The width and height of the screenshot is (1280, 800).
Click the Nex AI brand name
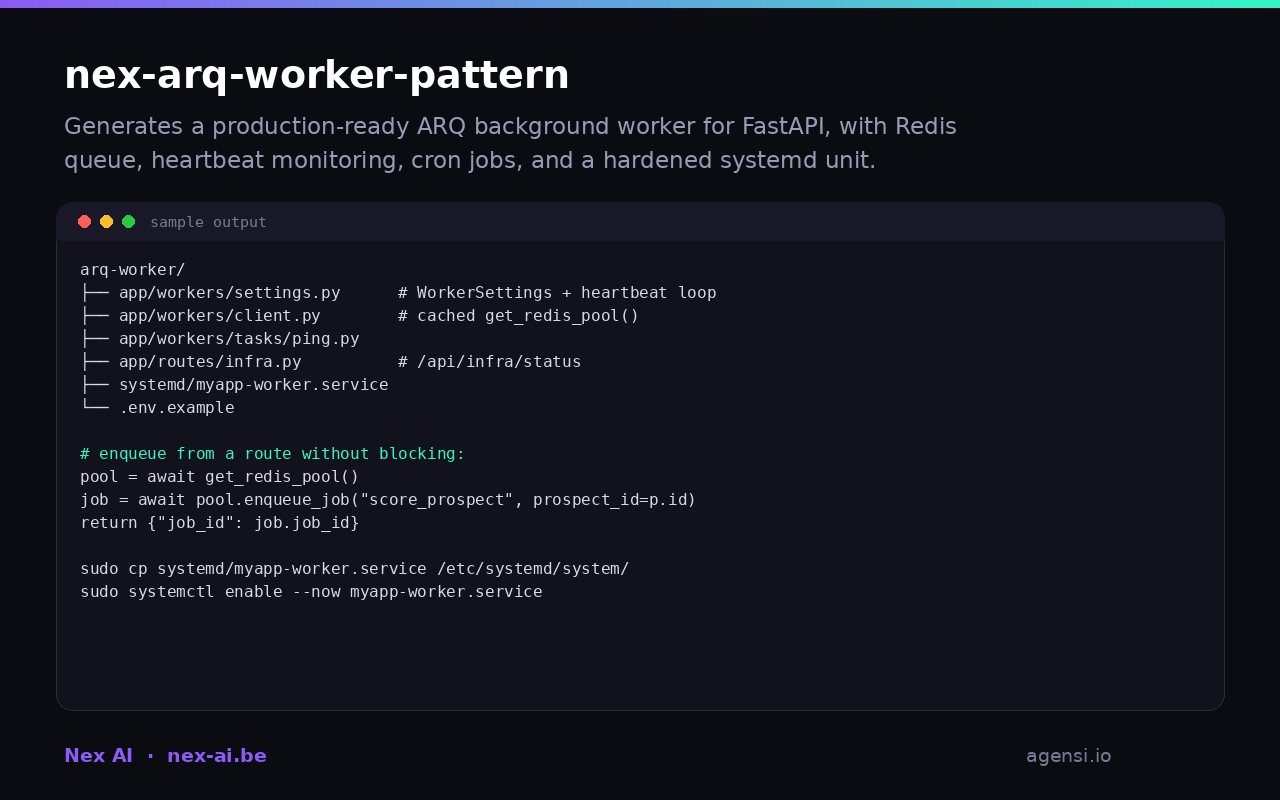click(98, 756)
